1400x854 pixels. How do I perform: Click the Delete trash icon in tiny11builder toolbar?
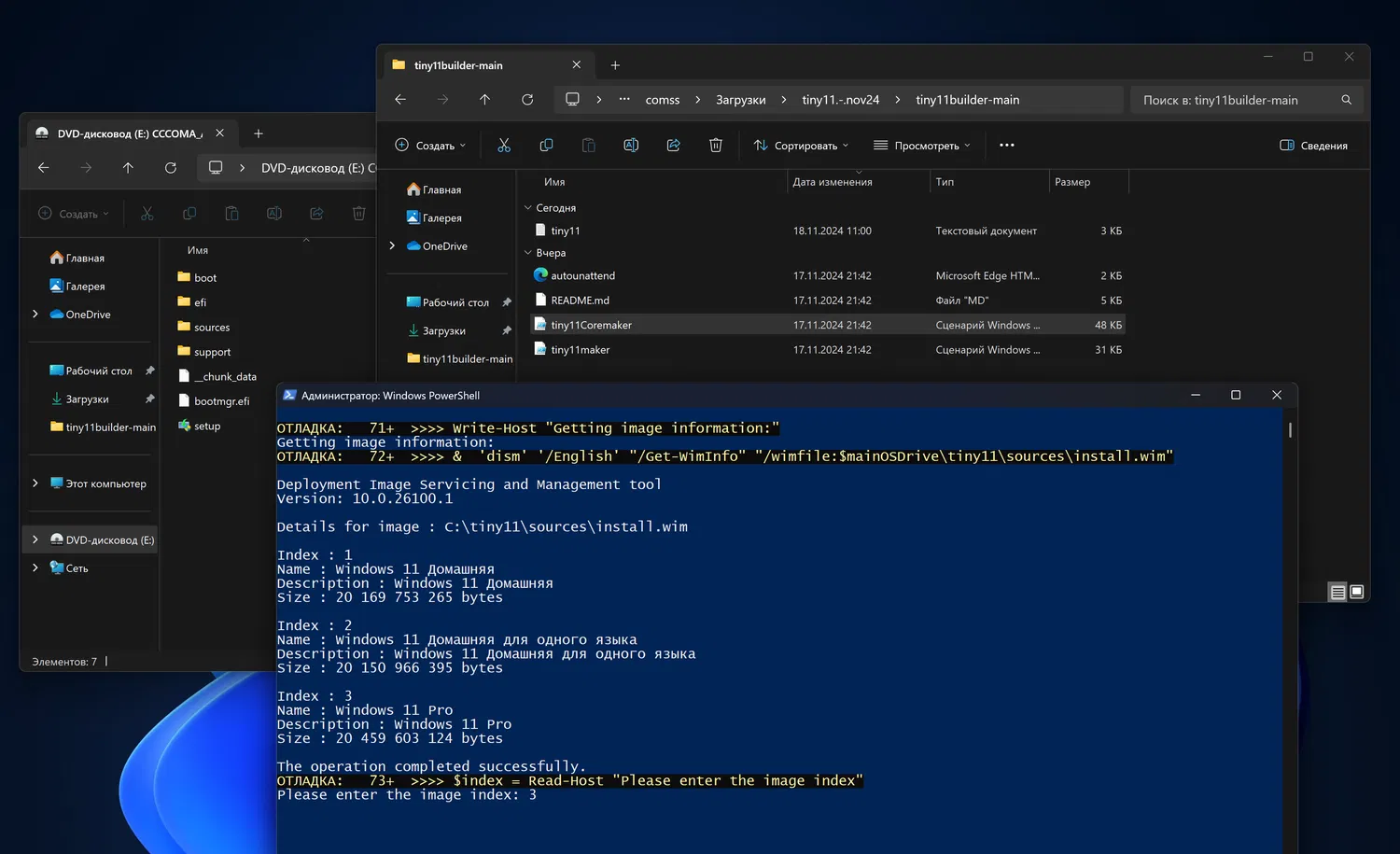[716, 146]
